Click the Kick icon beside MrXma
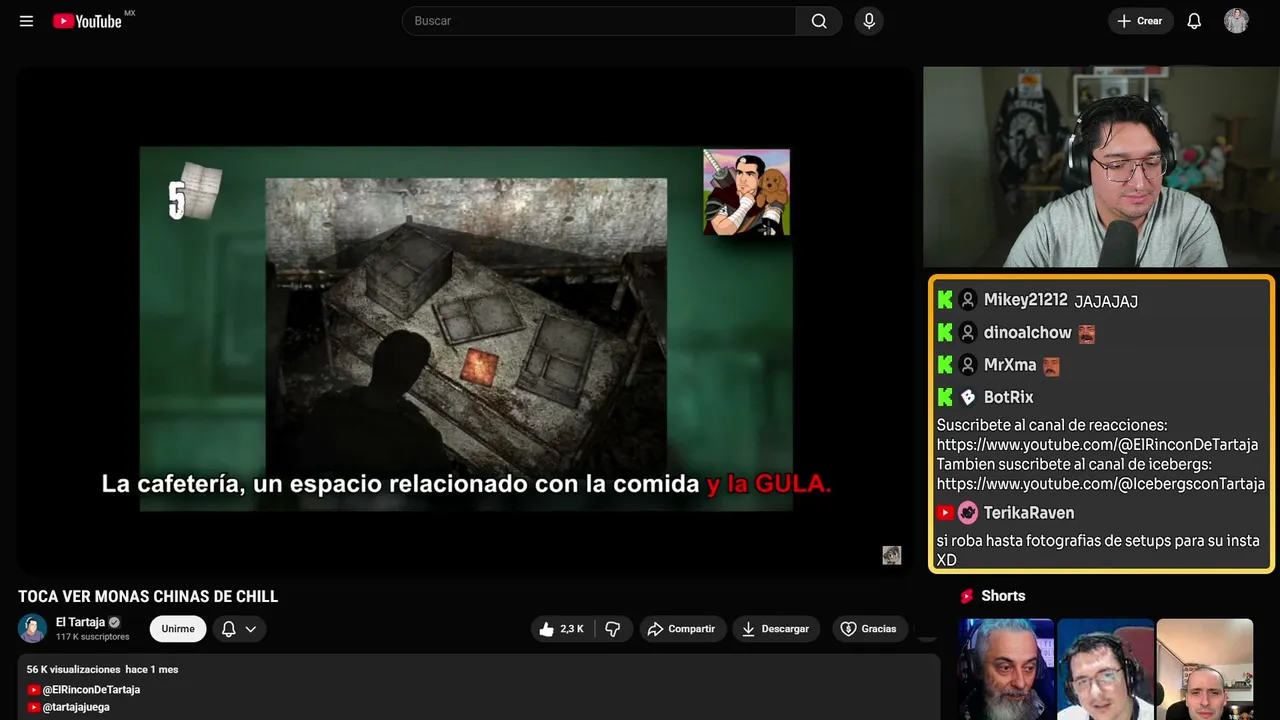Viewport: 1280px width, 720px height. click(x=945, y=365)
